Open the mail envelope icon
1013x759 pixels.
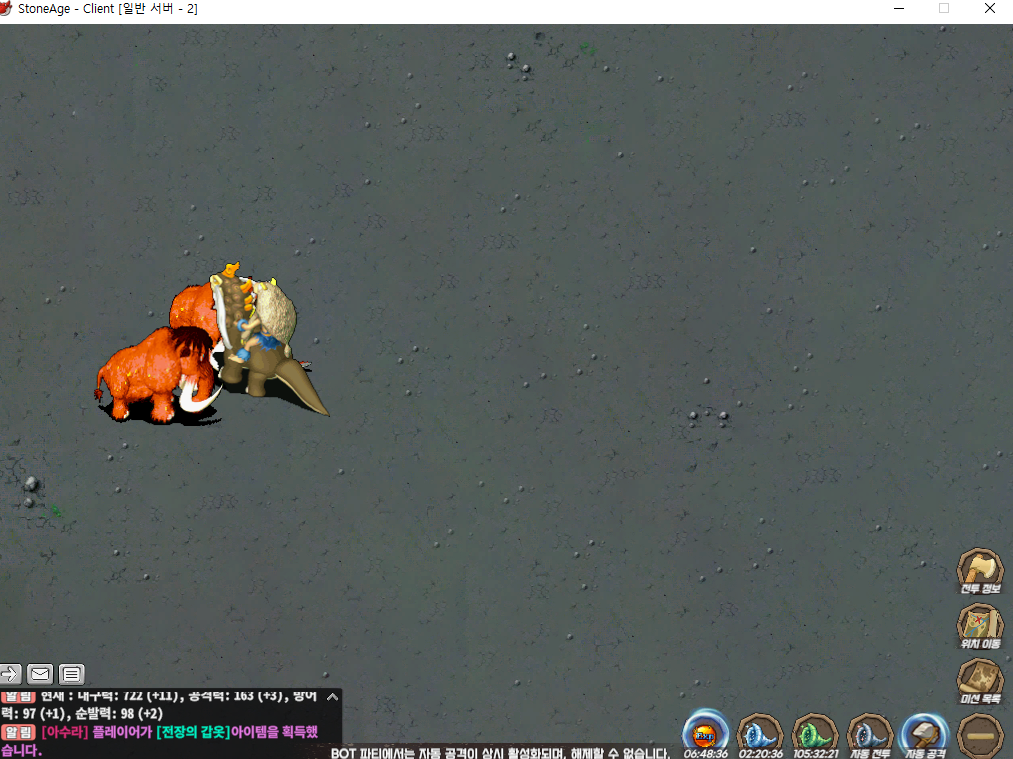[40, 673]
